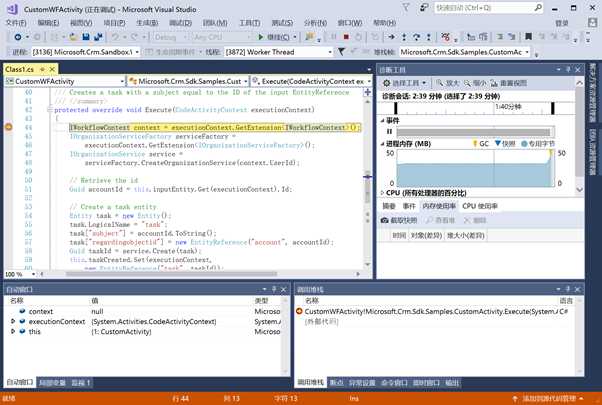Click the account avatar icon top right

point(592,23)
